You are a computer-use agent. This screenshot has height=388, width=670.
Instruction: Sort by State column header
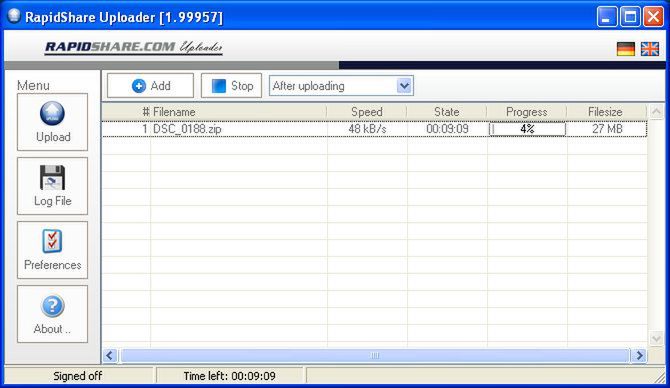(x=447, y=112)
